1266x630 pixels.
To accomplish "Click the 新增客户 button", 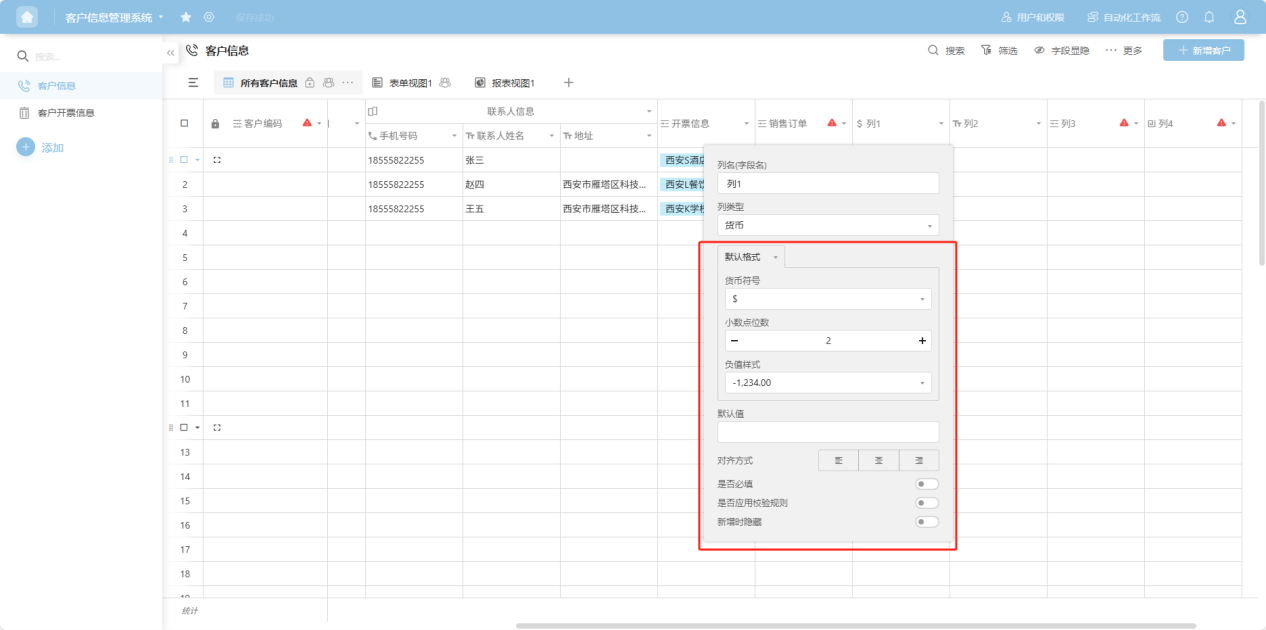I will click(x=1203, y=50).
